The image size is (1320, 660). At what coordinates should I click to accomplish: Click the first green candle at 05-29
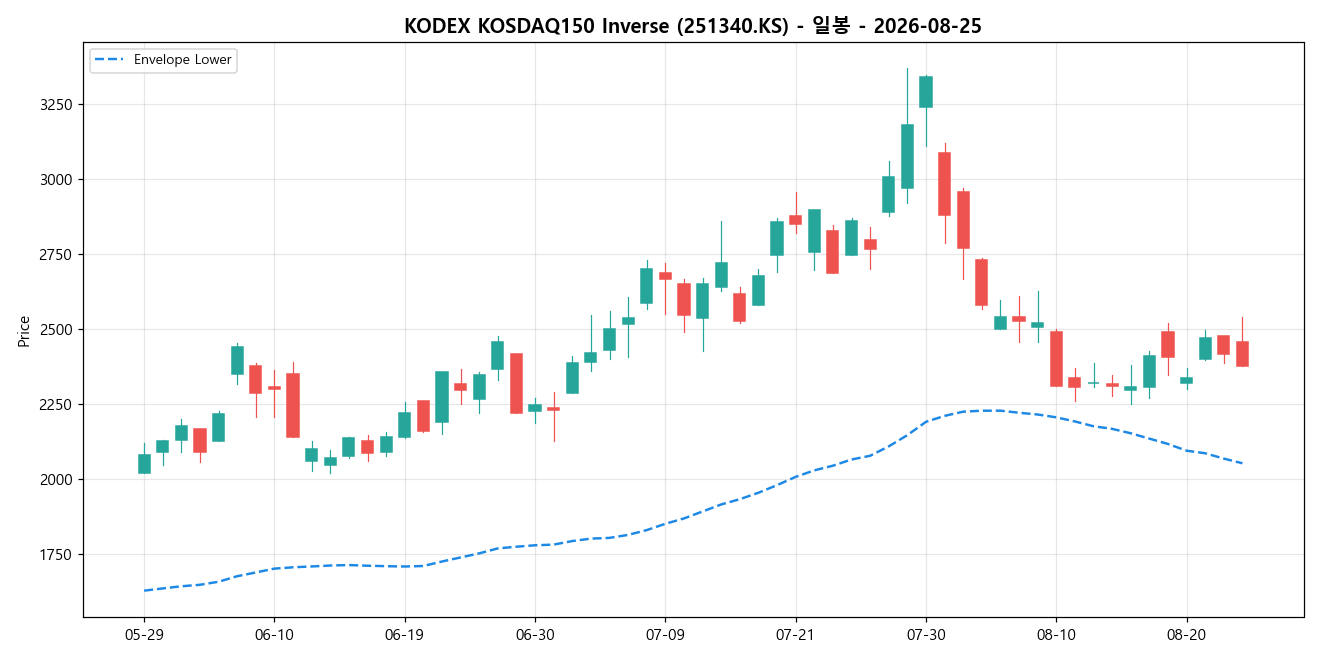point(144,463)
